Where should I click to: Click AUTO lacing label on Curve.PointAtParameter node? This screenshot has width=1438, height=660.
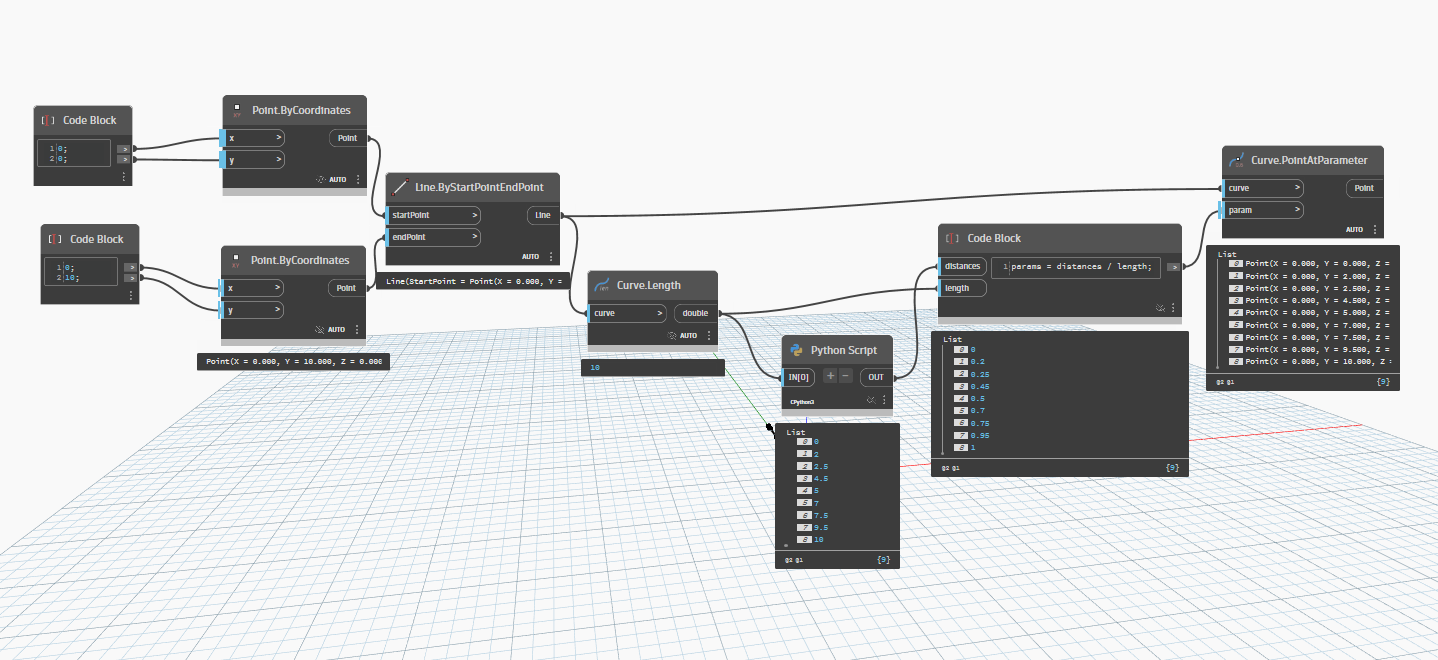(1354, 229)
